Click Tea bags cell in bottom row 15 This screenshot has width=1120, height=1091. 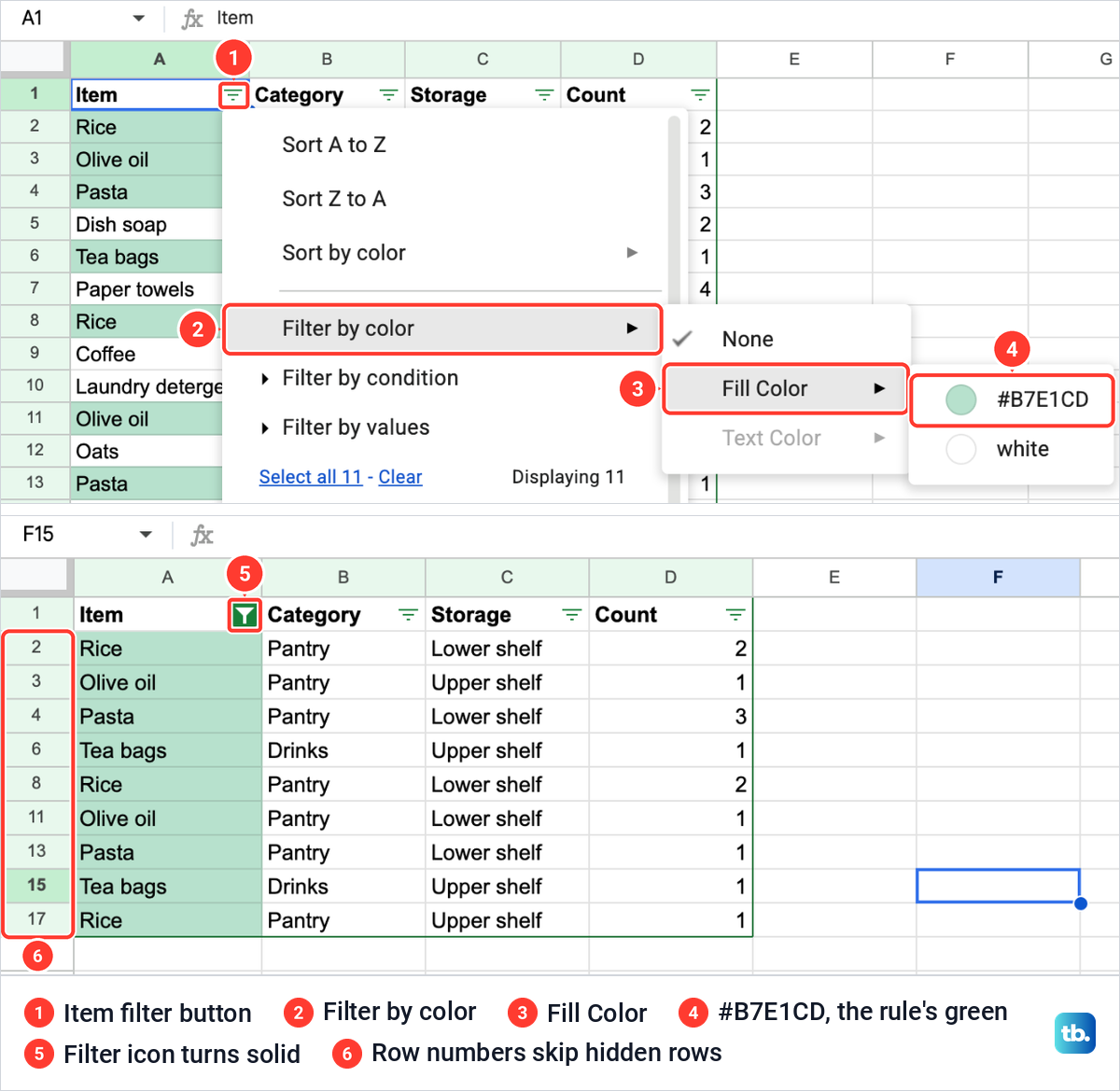[x=168, y=887]
